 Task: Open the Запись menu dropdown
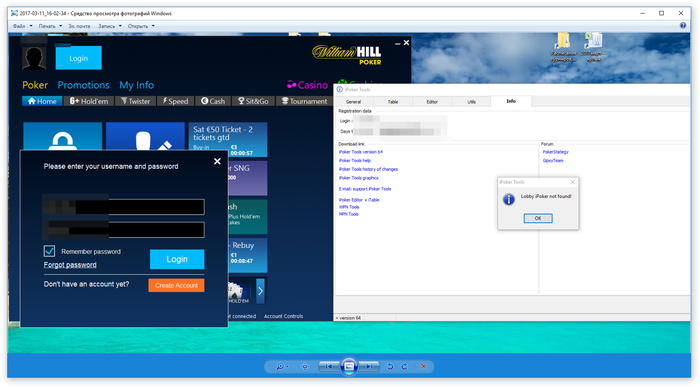(110, 26)
